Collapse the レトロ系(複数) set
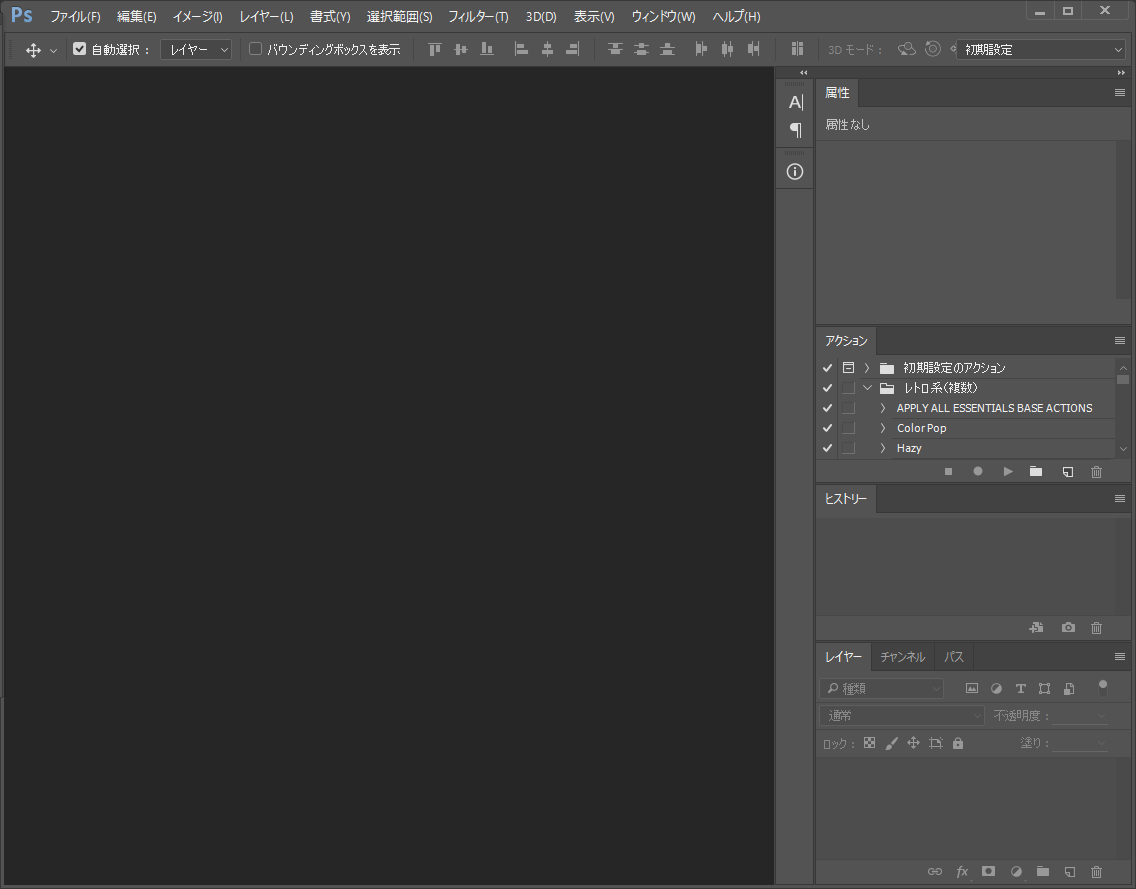Screen dimensions: 1136x889 [x=867, y=388]
